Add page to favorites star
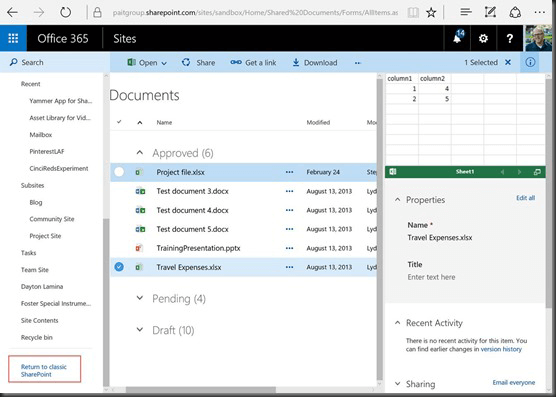This screenshot has height=397, width=556. (x=431, y=13)
